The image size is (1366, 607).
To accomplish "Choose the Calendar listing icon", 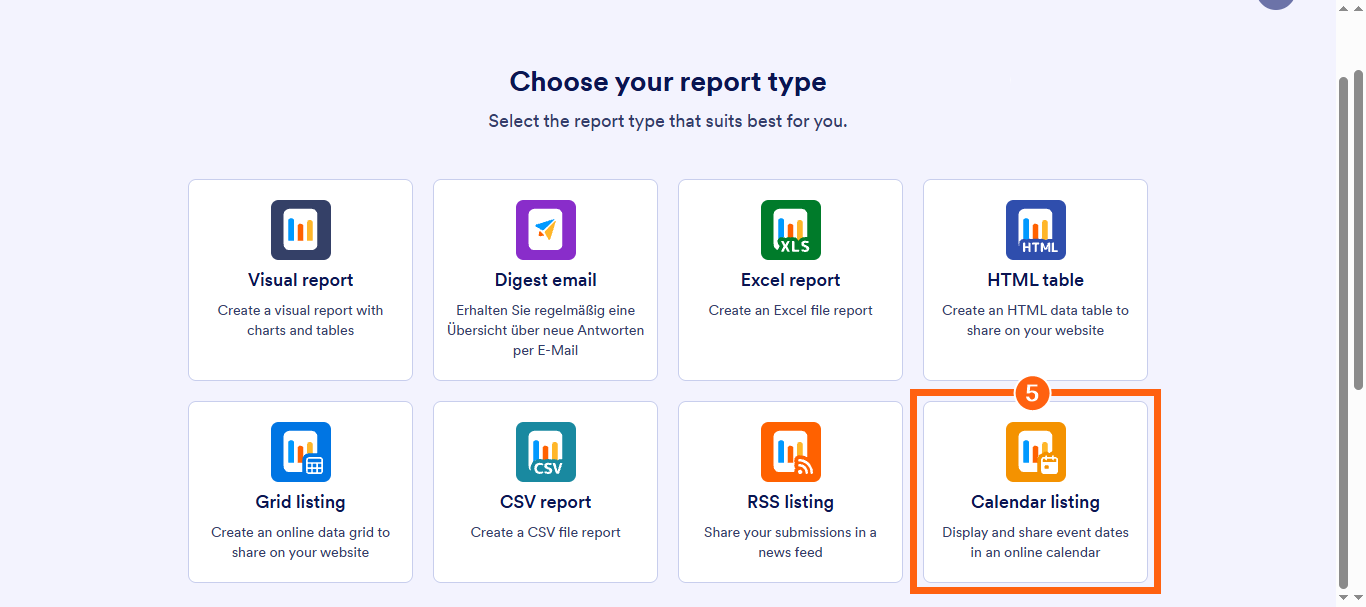I will [1036, 452].
